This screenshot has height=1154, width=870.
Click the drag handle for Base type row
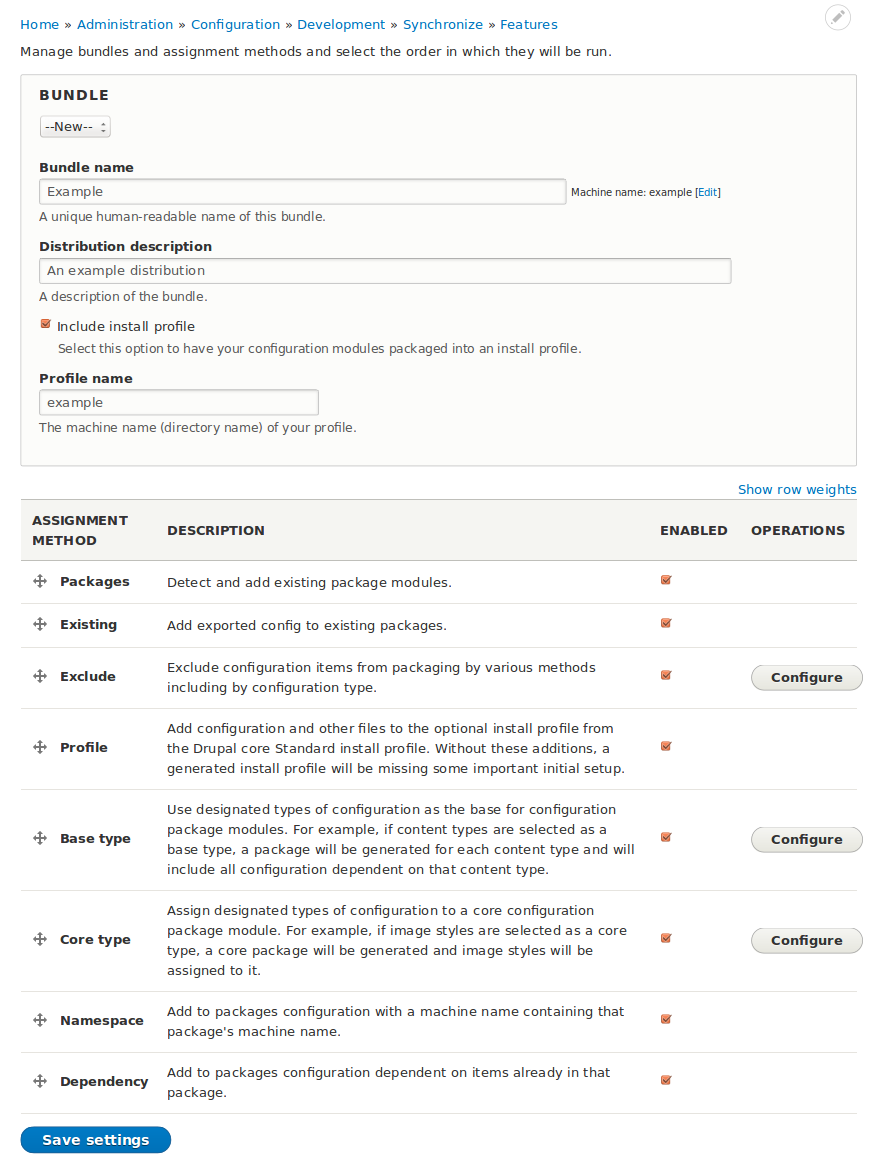coord(40,838)
